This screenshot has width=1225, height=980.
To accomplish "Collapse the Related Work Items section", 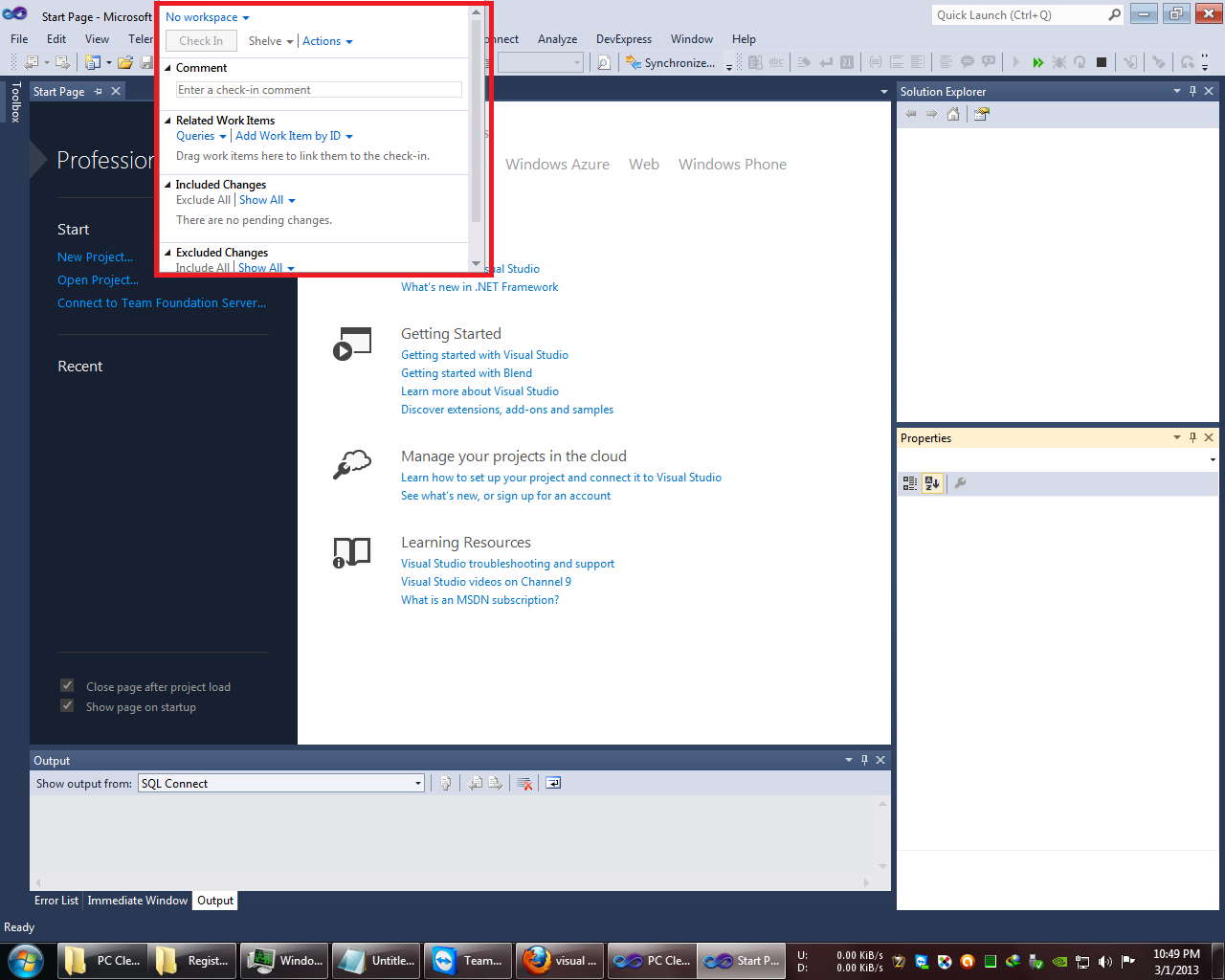I will [168, 121].
